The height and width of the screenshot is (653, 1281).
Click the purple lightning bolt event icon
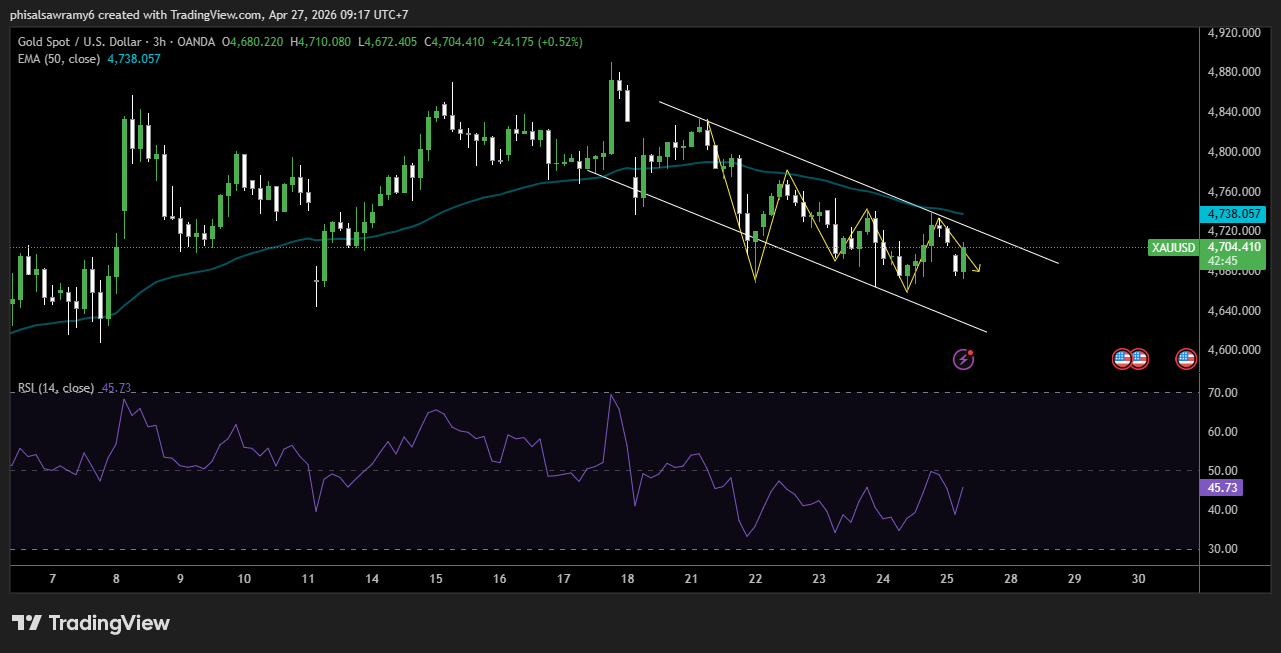[x=963, y=358]
